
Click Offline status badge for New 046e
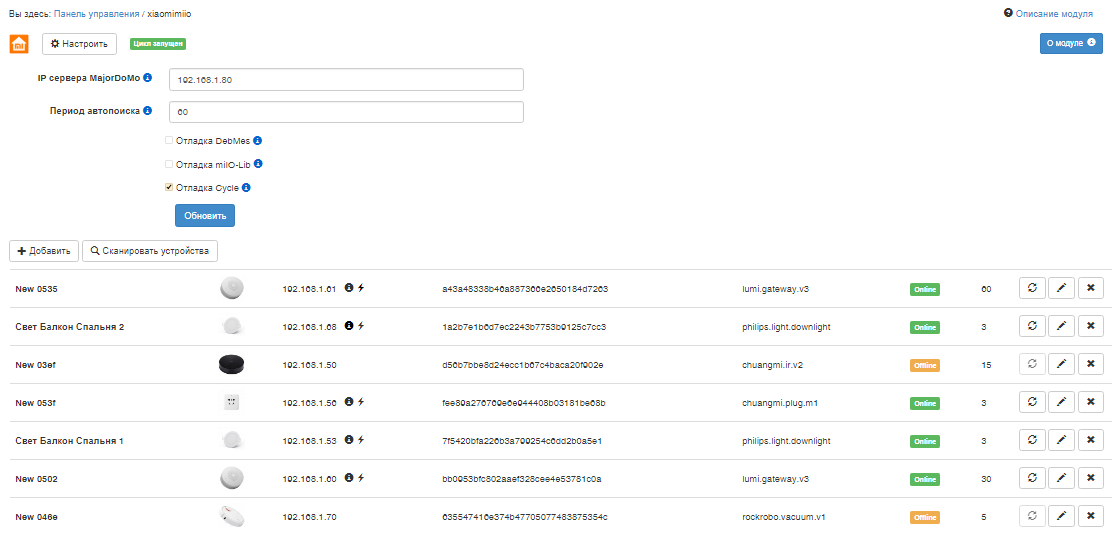pos(925,517)
